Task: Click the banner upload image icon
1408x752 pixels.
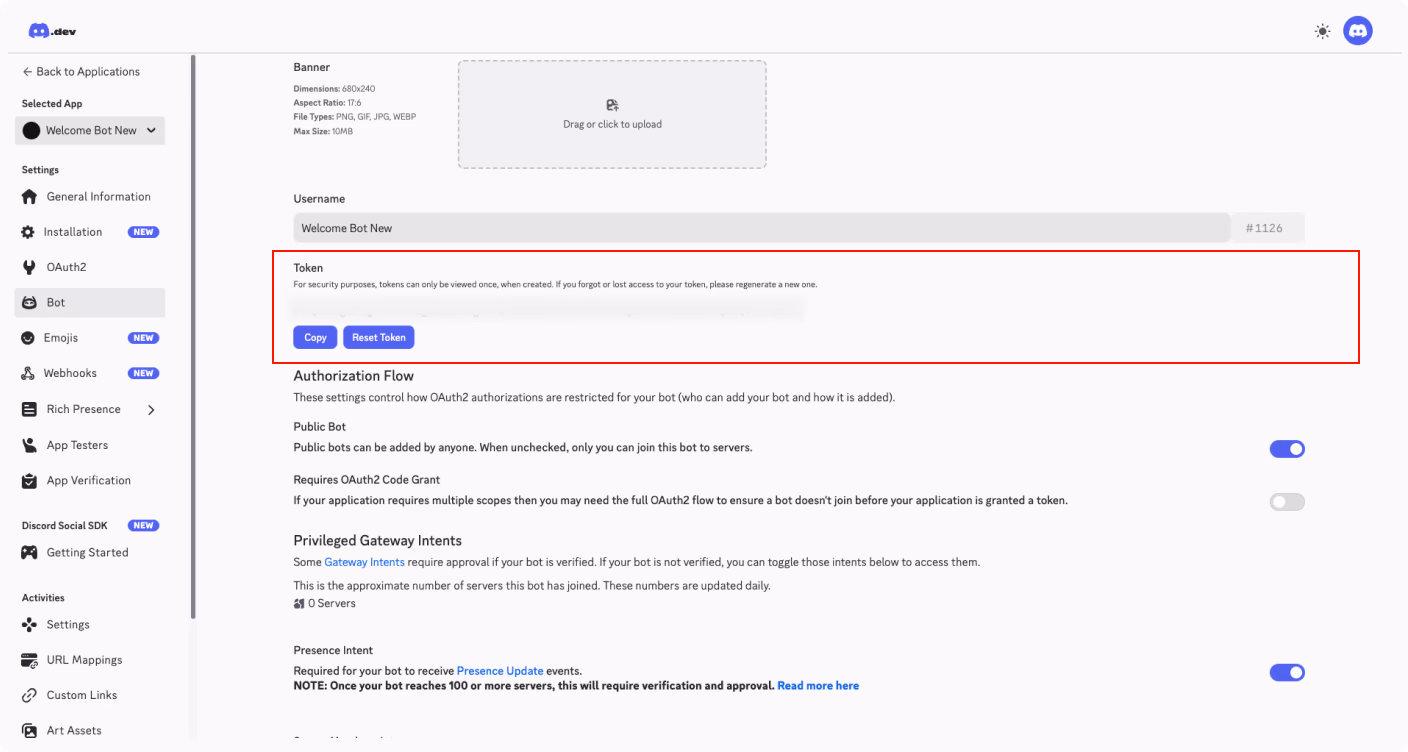Action: (612, 105)
